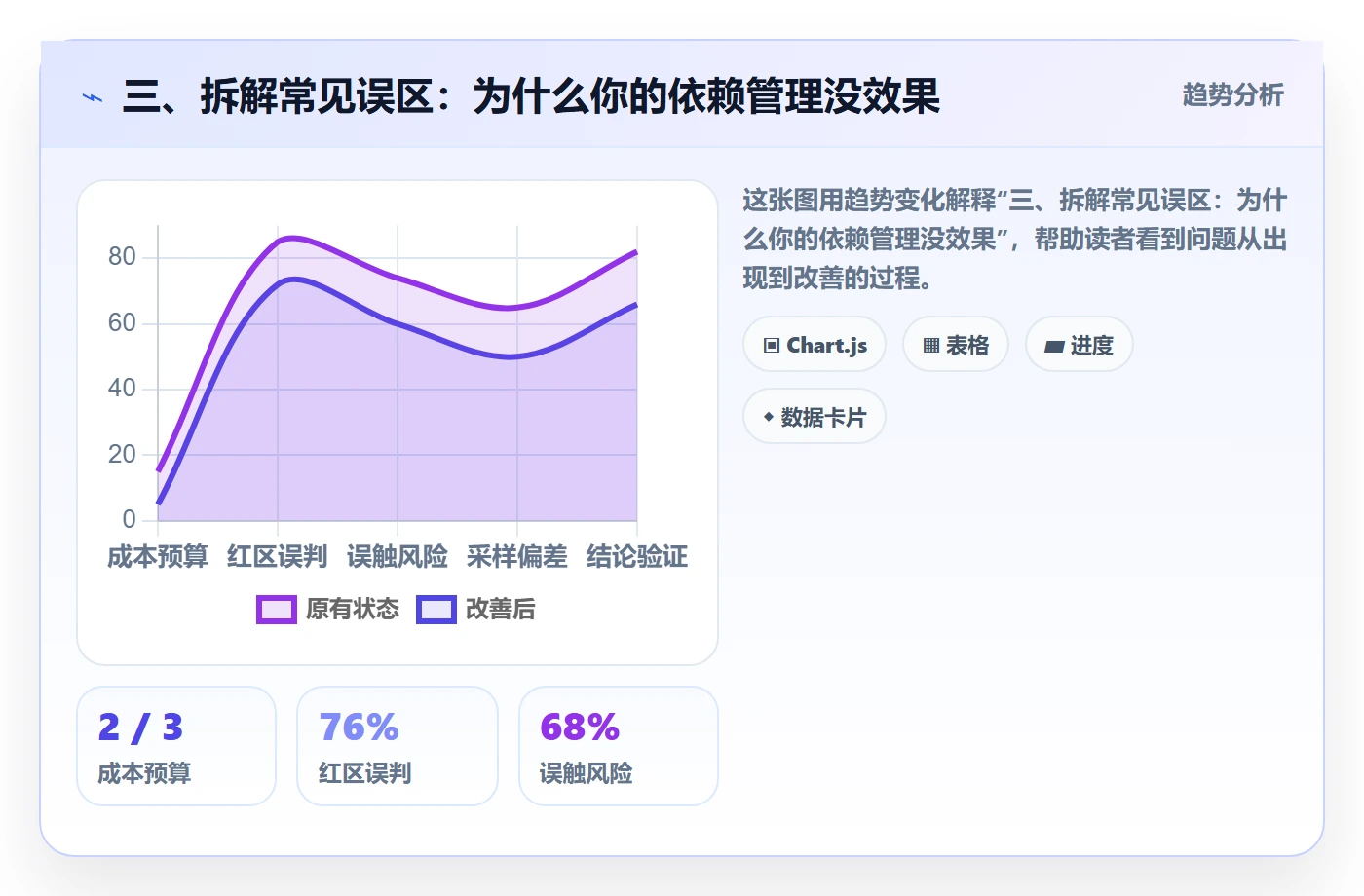Click the lightning bolt icon beside the heading
This screenshot has height=896, width=1364.
point(93,97)
